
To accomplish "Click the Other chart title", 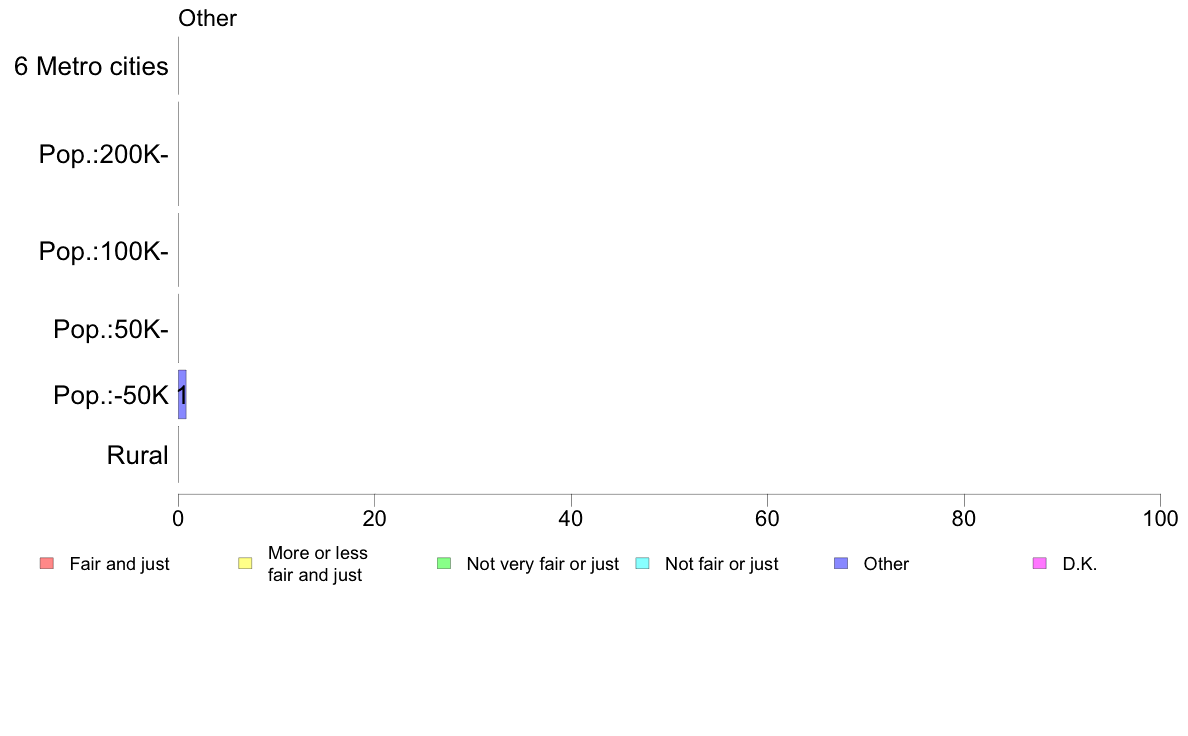I will 207,18.
